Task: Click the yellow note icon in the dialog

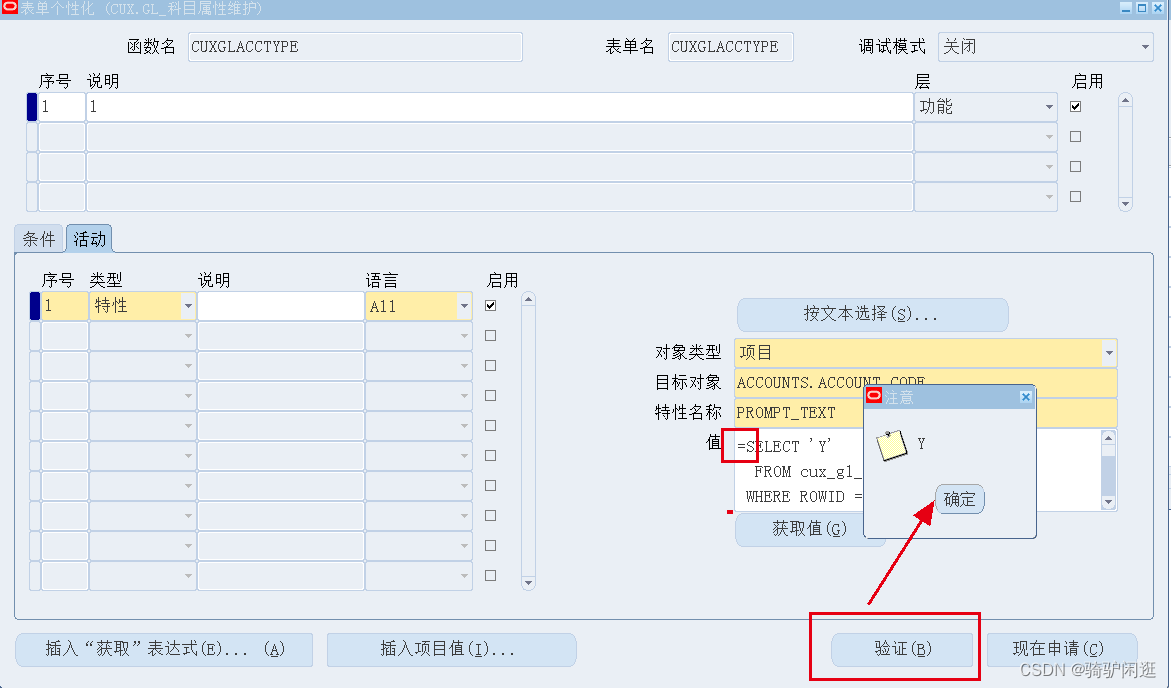Action: tap(892, 445)
